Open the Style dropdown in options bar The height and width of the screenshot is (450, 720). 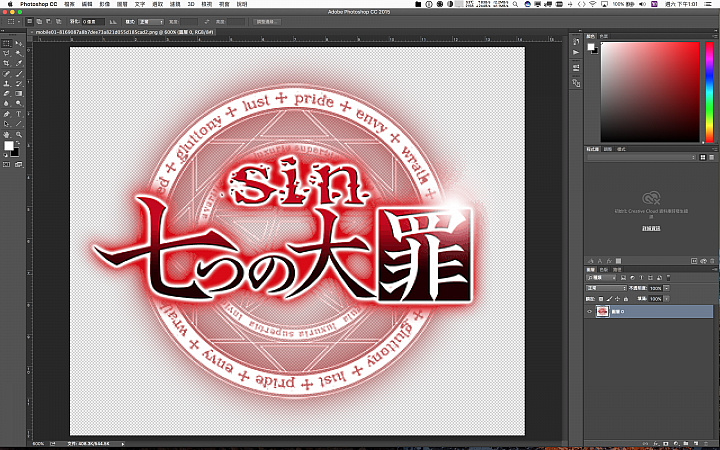pyautogui.click(x=151, y=22)
